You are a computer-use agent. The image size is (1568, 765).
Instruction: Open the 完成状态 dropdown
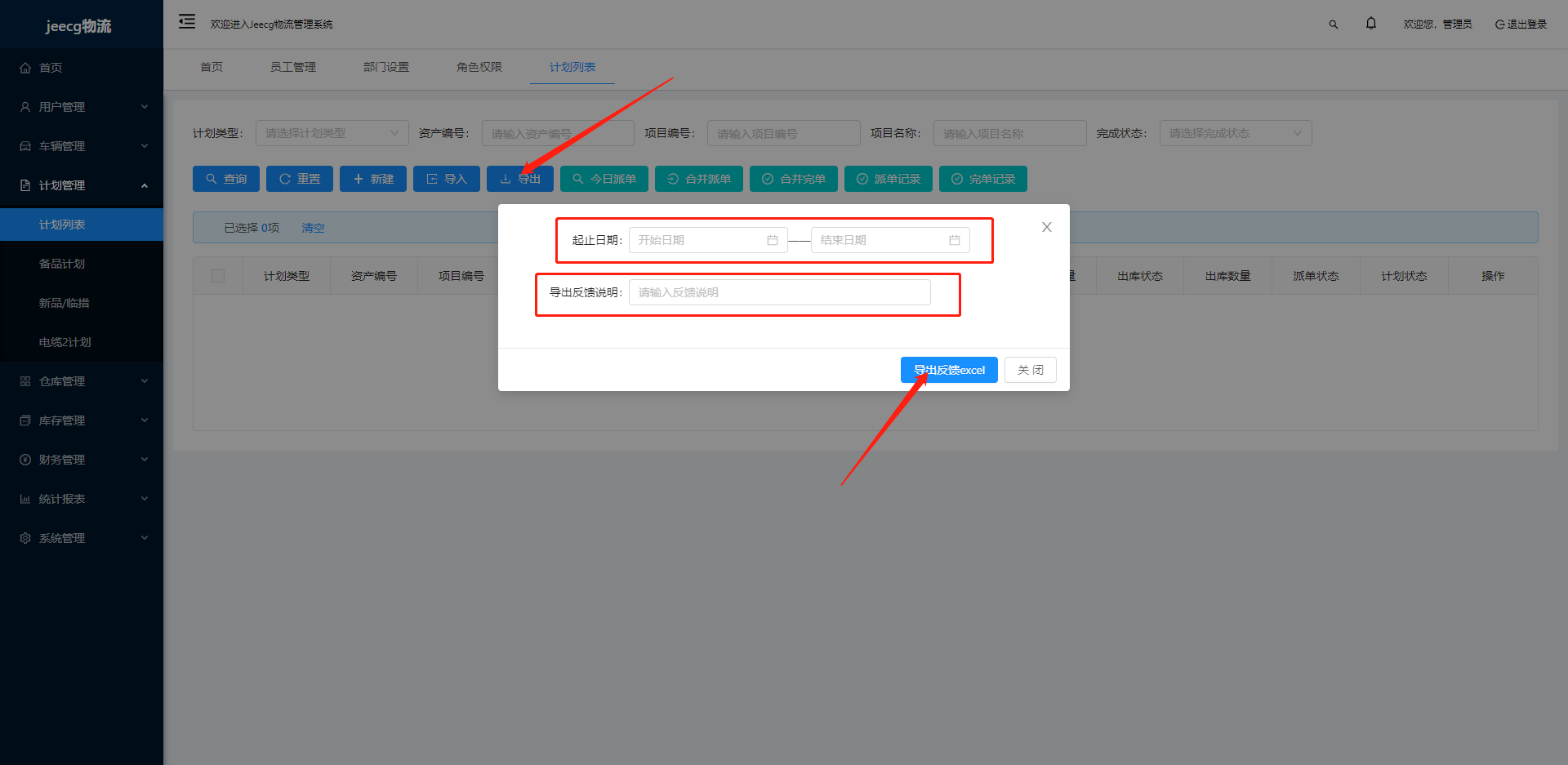(1236, 133)
